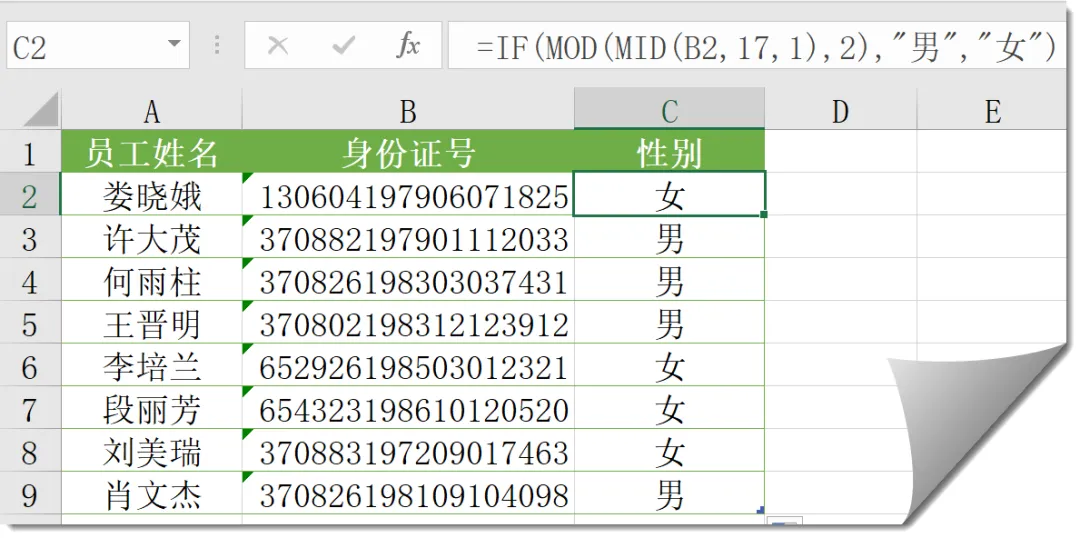Select ID cell 654323198610120520
The height and width of the screenshot is (538, 1080).
point(408,408)
